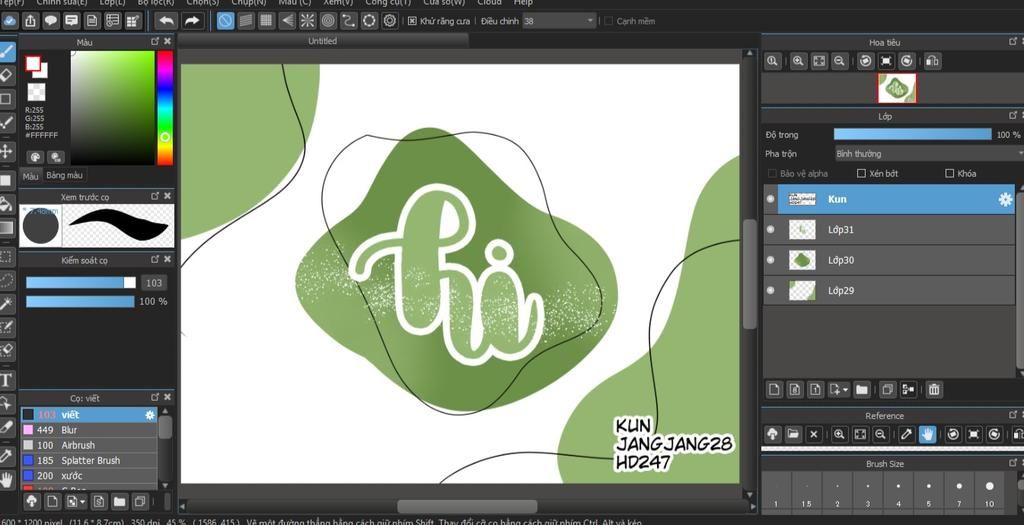Switch to the Bảng màu tab
Image resolution: width=1024 pixels, height=525 pixels.
point(64,176)
